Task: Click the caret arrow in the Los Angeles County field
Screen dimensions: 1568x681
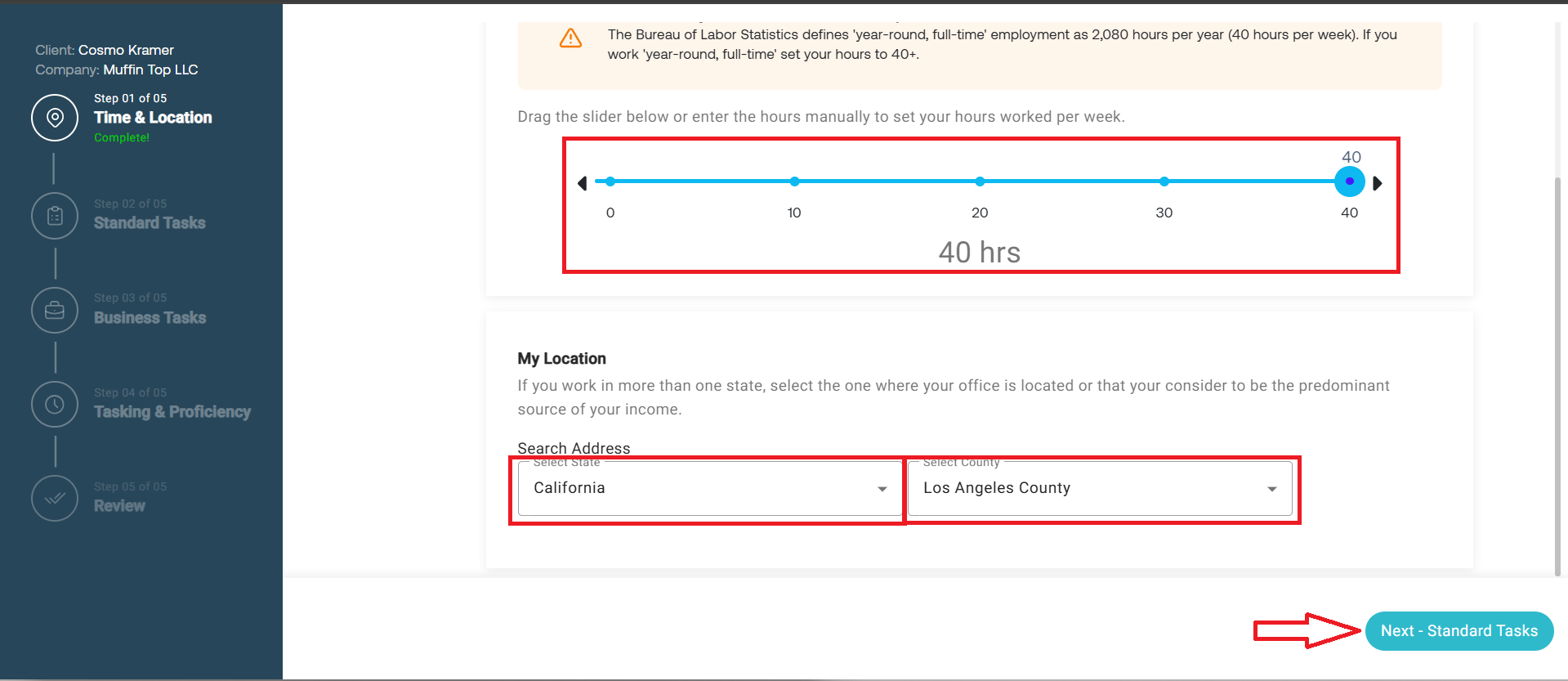Action: tap(1272, 489)
